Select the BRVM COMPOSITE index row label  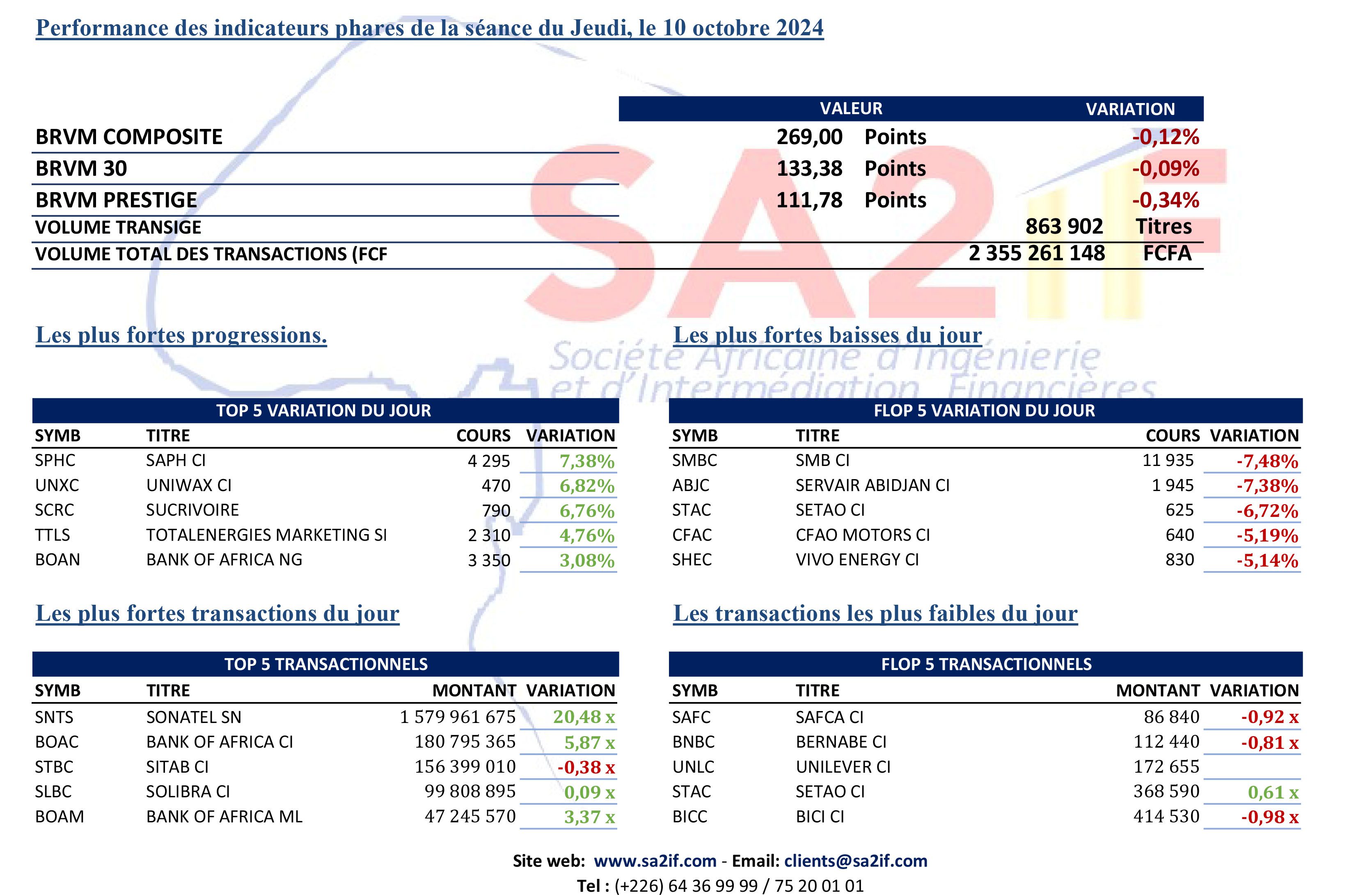click(x=129, y=137)
